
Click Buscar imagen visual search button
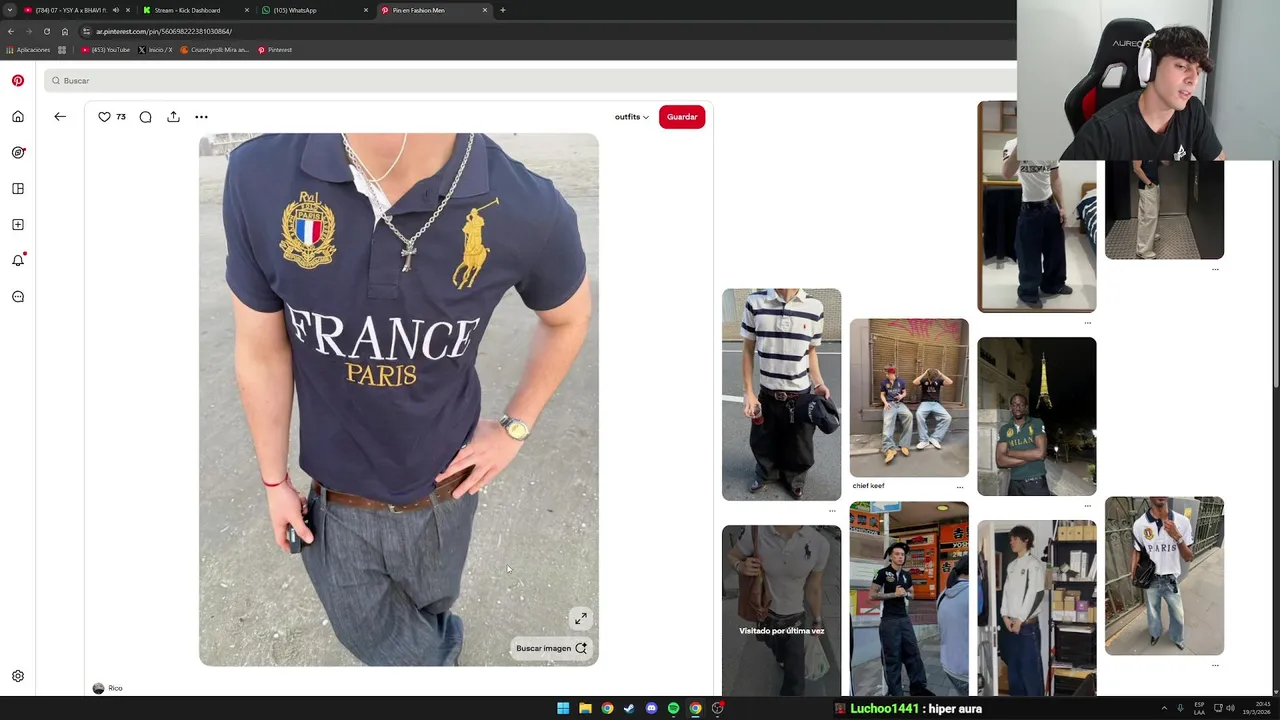[x=551, y=648]
